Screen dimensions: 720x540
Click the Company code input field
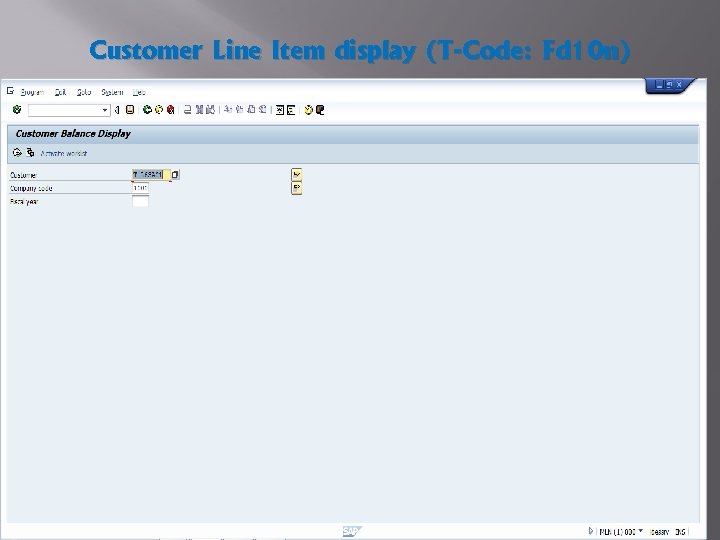[140, 188]
